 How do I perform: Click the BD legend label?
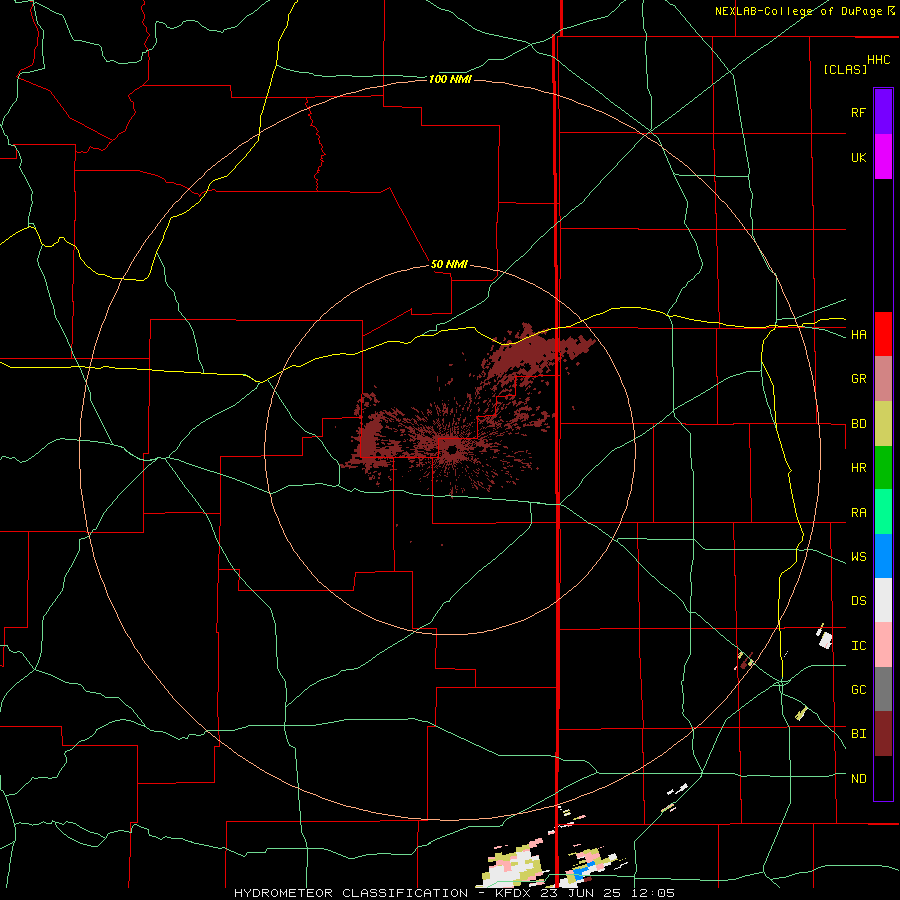[858, 424]
